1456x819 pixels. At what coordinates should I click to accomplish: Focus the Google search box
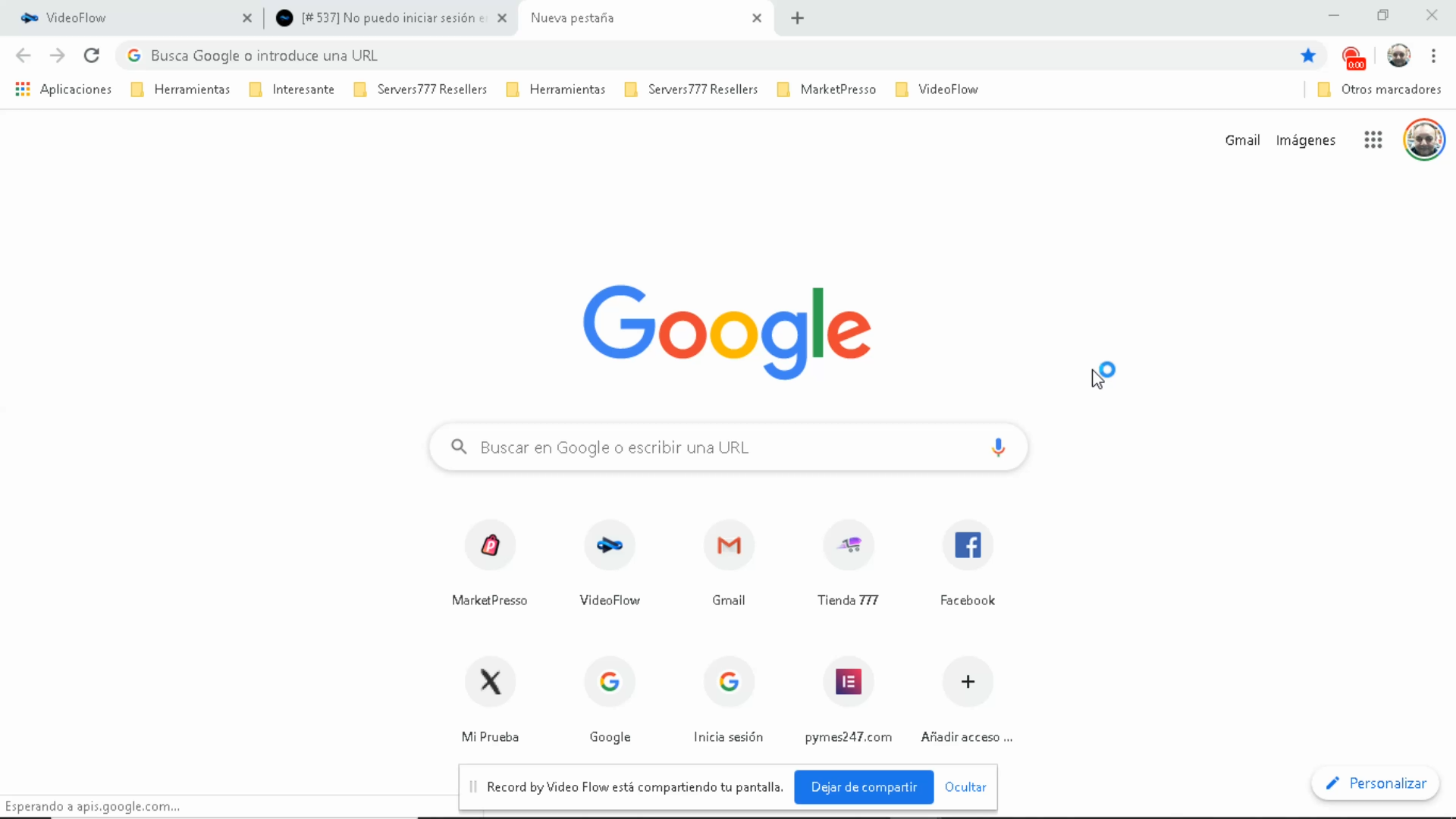point(728,447)
